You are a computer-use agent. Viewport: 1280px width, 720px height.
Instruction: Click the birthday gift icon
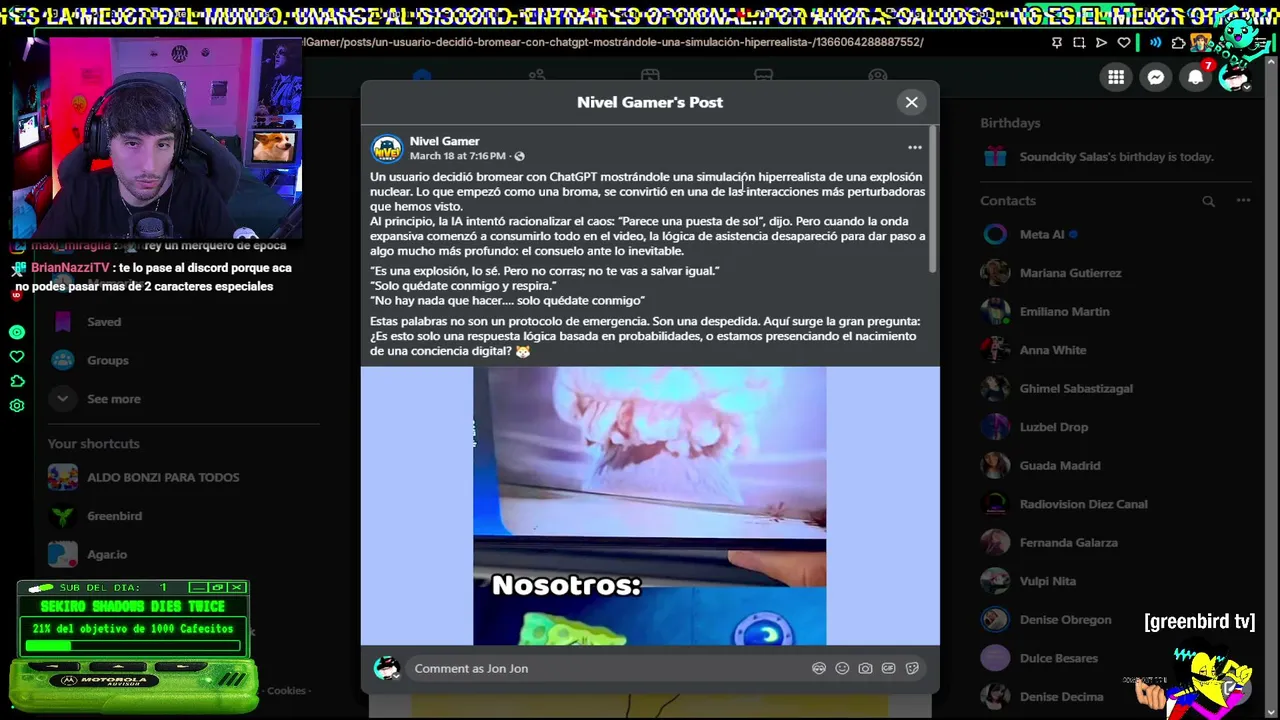tap(995, 156)
